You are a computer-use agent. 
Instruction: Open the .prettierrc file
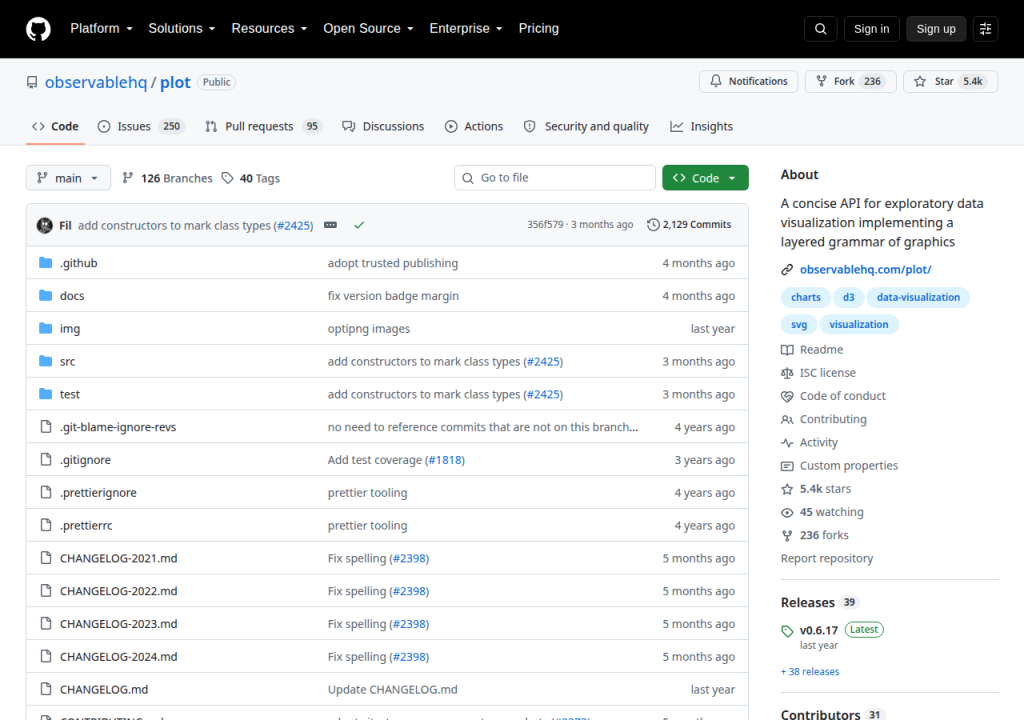pos(86,525)
